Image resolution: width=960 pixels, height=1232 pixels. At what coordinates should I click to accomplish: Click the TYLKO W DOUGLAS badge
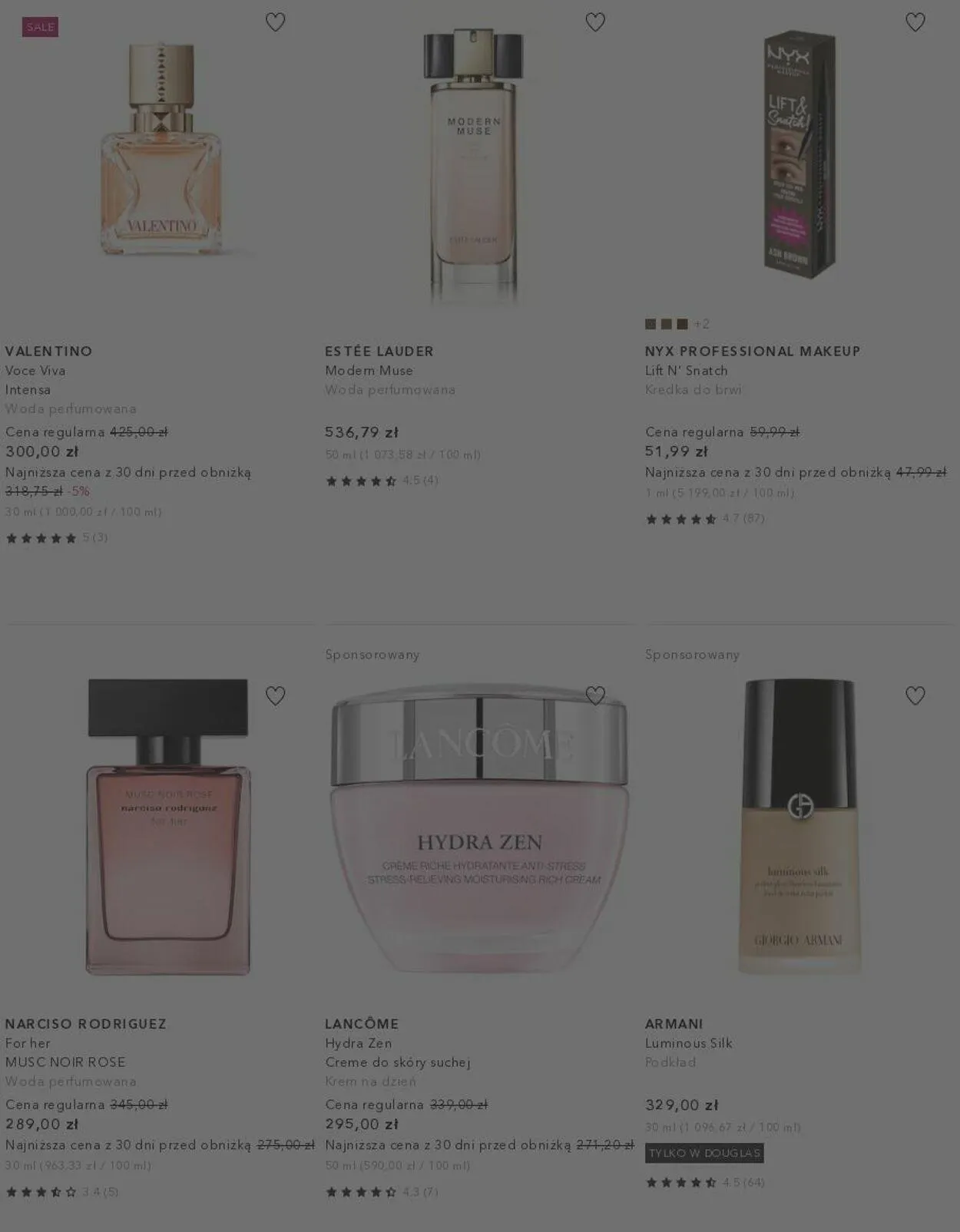[704, 1153]
